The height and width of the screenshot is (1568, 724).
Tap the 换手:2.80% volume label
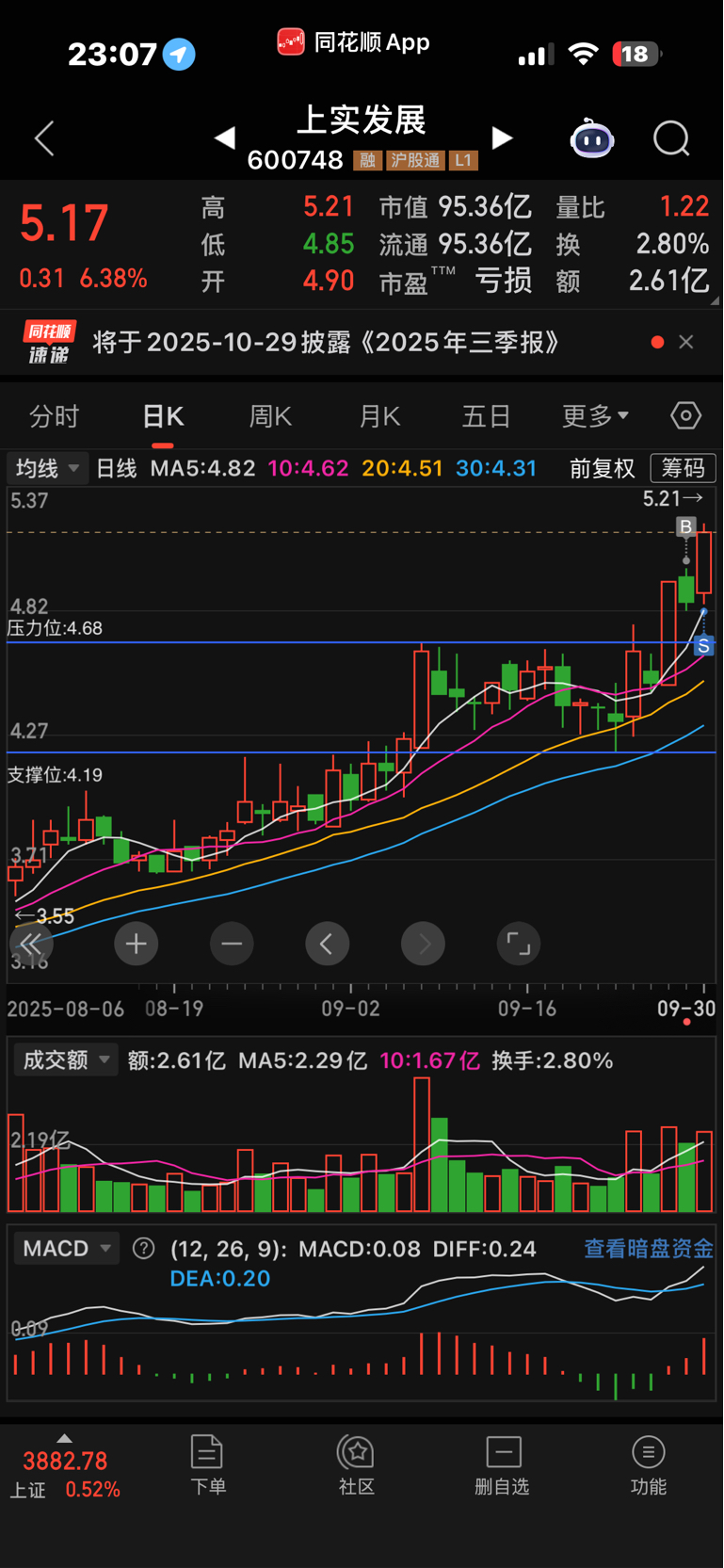tap(553, 1060)
